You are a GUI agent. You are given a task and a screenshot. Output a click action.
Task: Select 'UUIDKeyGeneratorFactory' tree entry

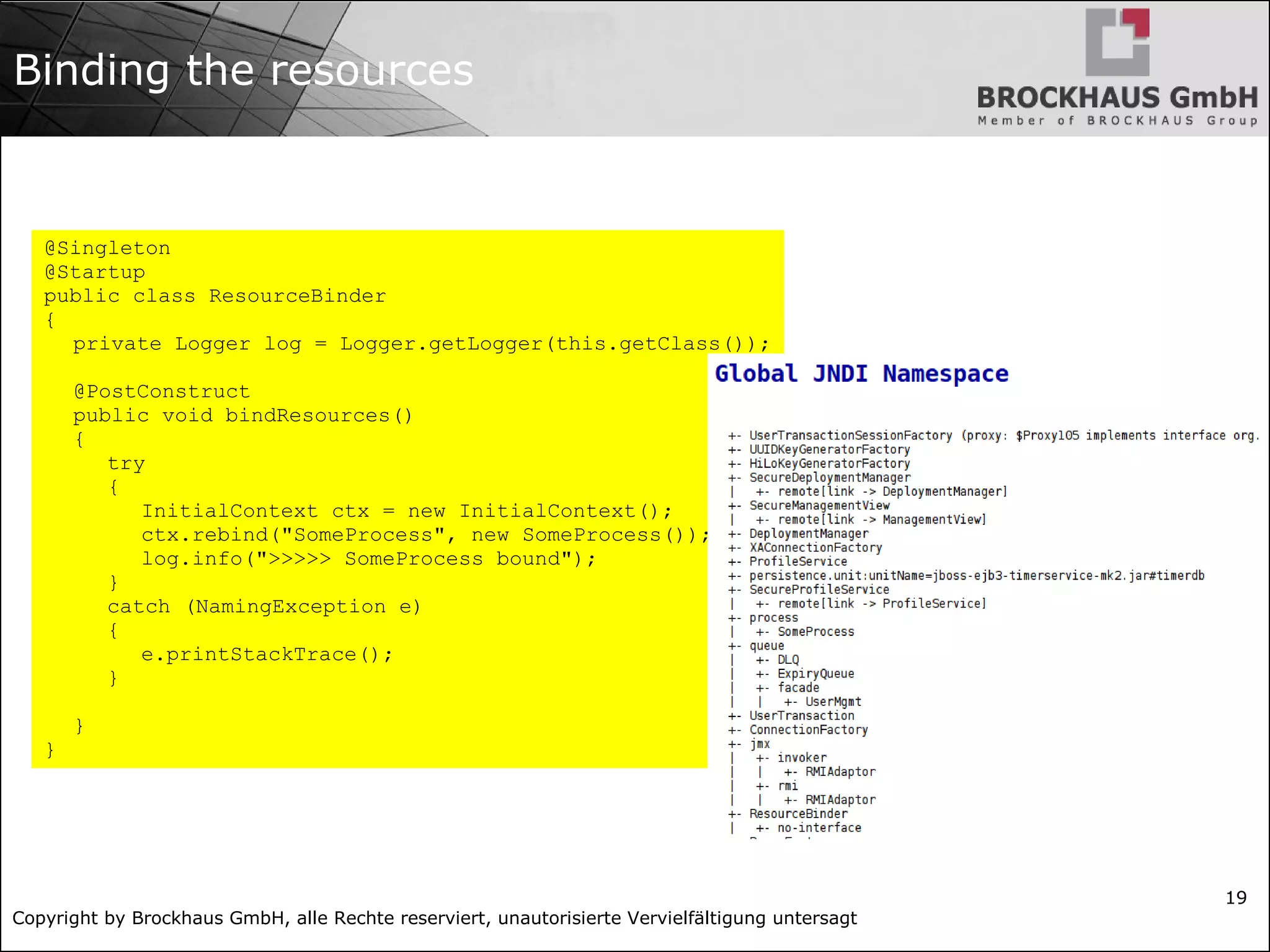tap(829, 449)
